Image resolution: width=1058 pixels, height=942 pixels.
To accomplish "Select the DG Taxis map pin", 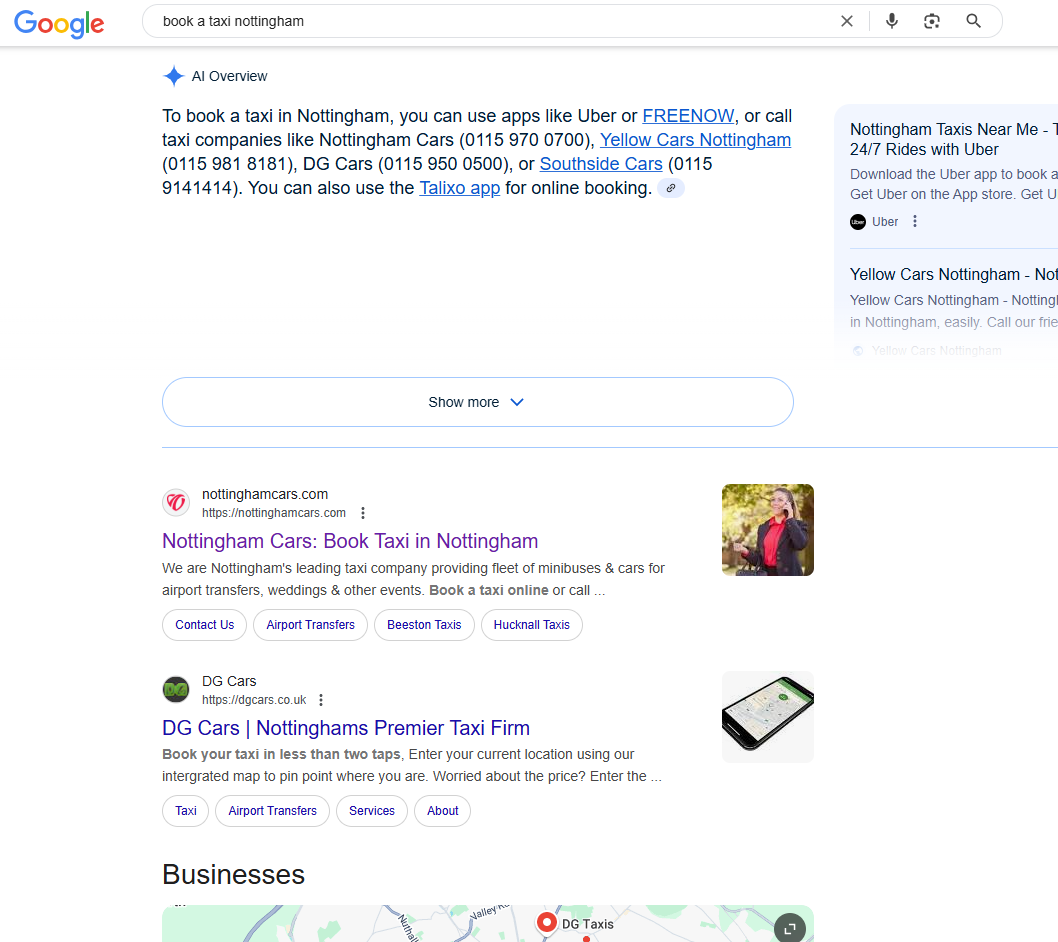I will (x=547, y=922).
